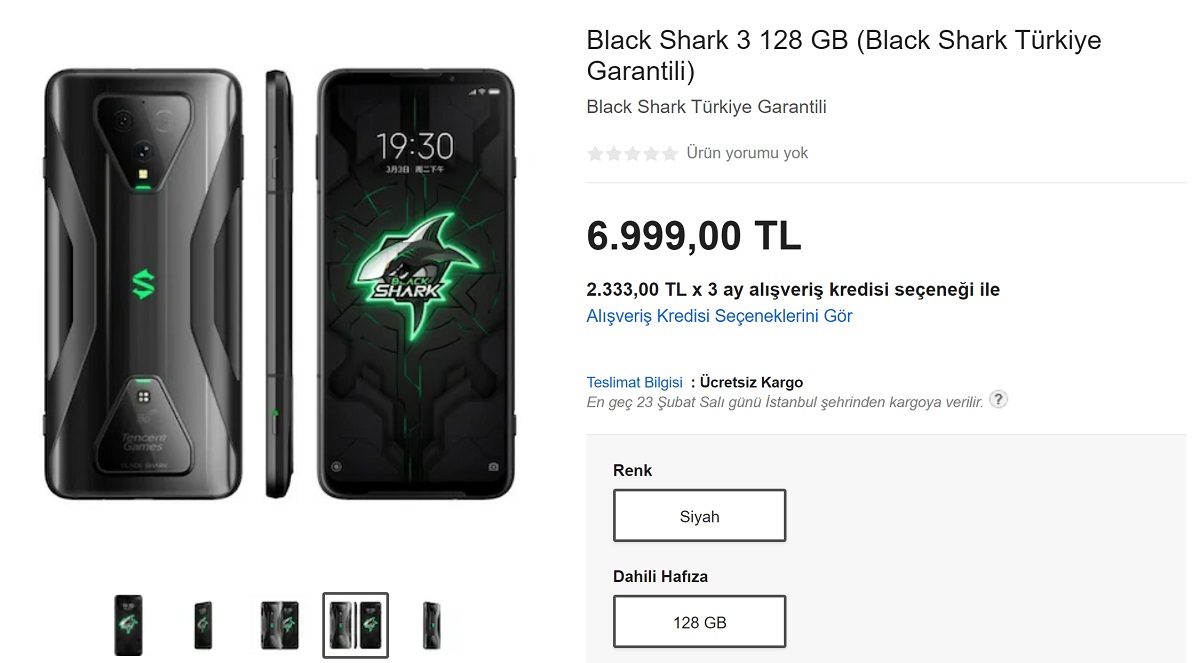
Task: Click 'Black Shark Türkiye Garantili' seller subtitle
Action: click(x=706, y=107)
